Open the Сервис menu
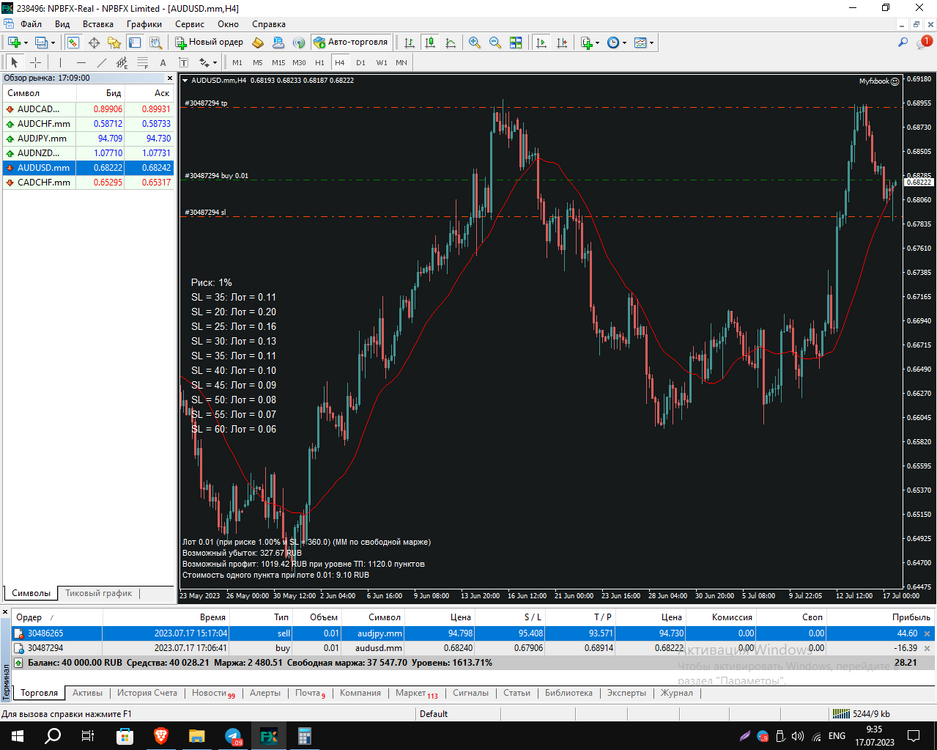 click(189, 24)
